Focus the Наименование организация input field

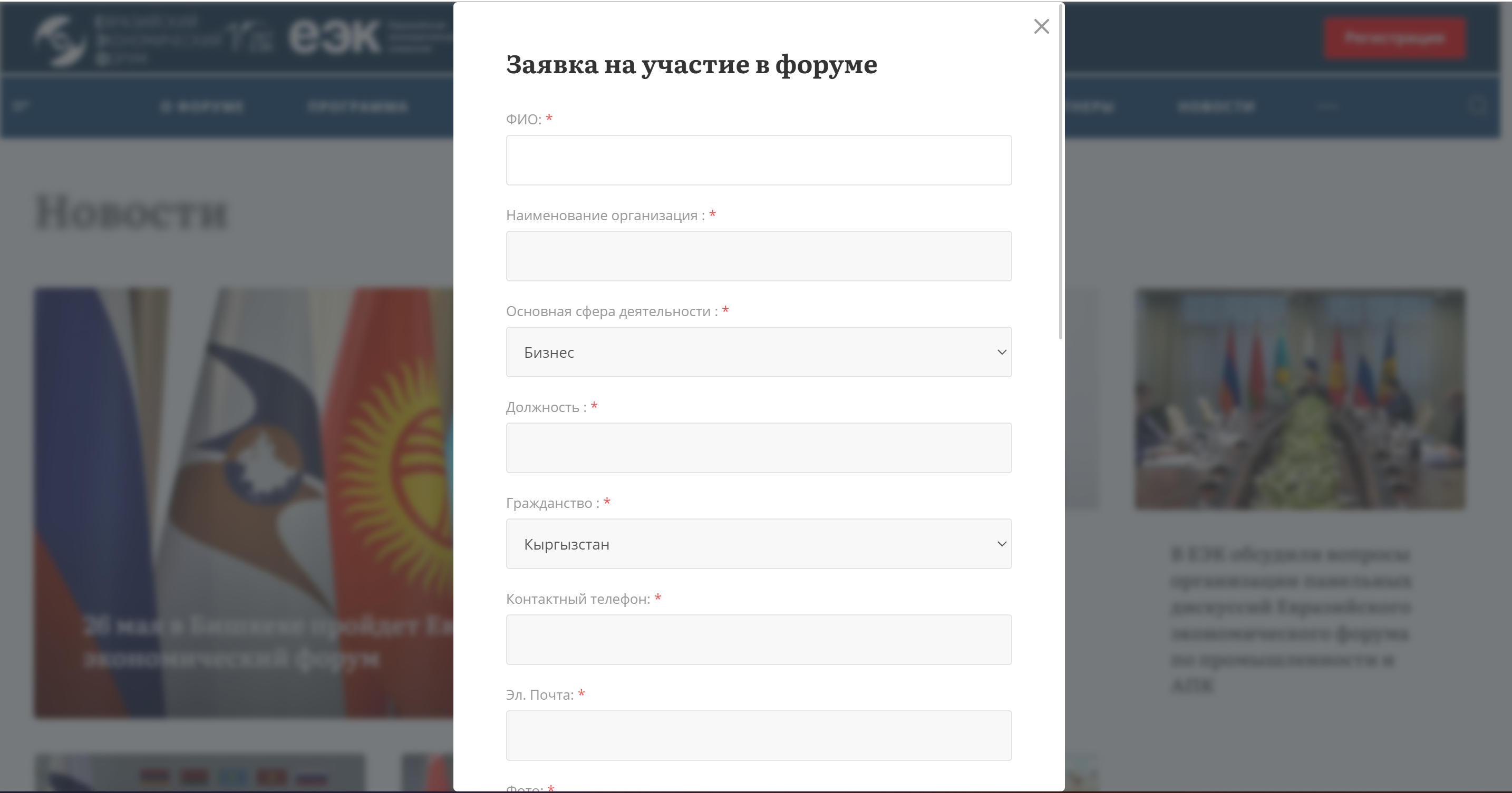click(758, 256)
